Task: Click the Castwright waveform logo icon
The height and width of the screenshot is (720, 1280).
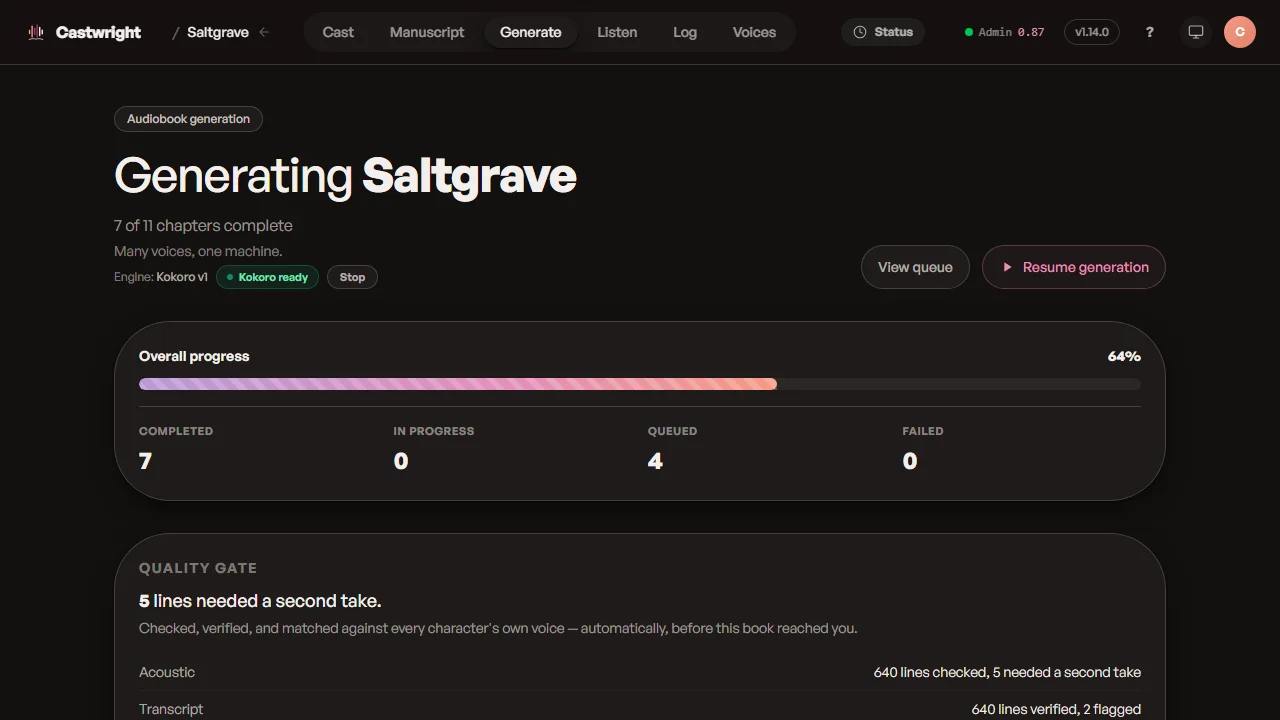Action: point(36,32)
